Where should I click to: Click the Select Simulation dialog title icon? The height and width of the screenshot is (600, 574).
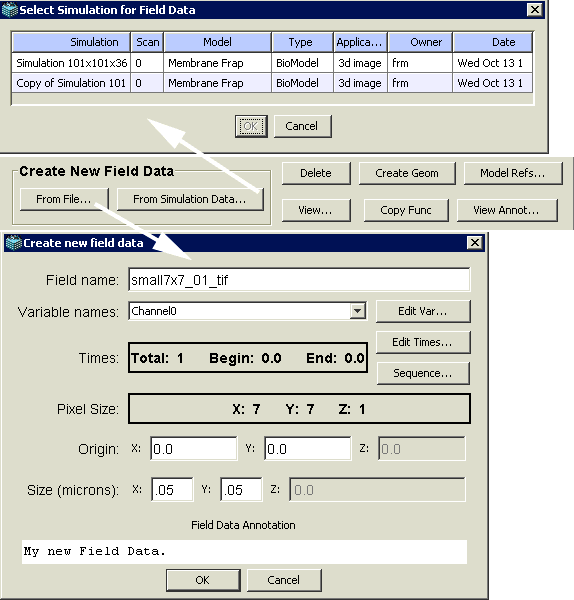(9, 10)
